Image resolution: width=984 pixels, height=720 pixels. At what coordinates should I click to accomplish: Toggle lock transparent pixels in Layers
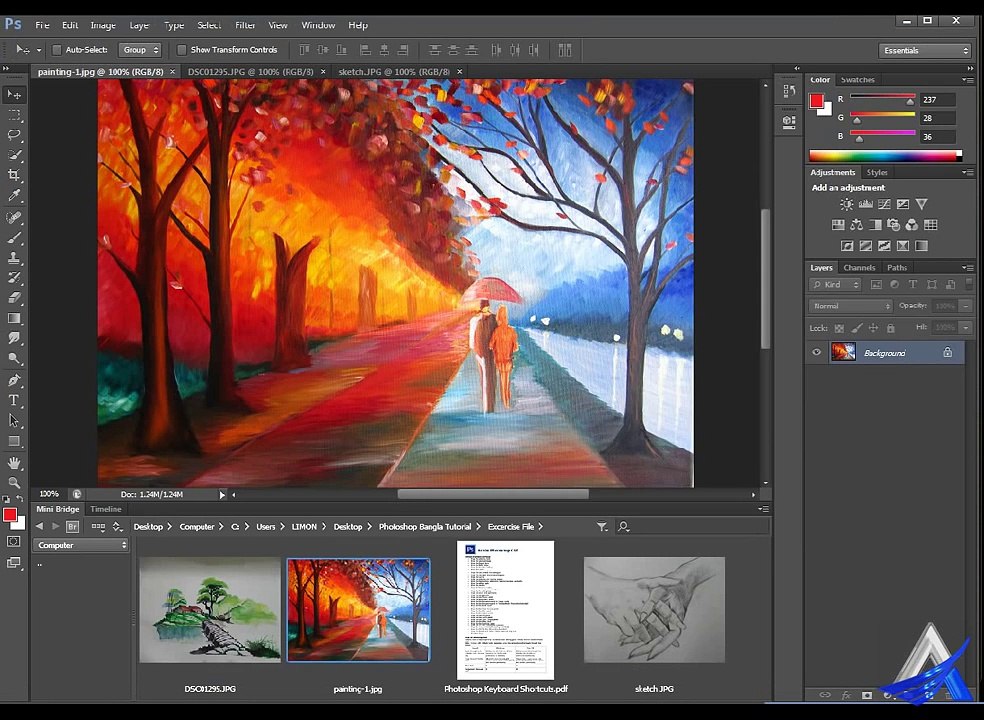click(x=839, y=328)
